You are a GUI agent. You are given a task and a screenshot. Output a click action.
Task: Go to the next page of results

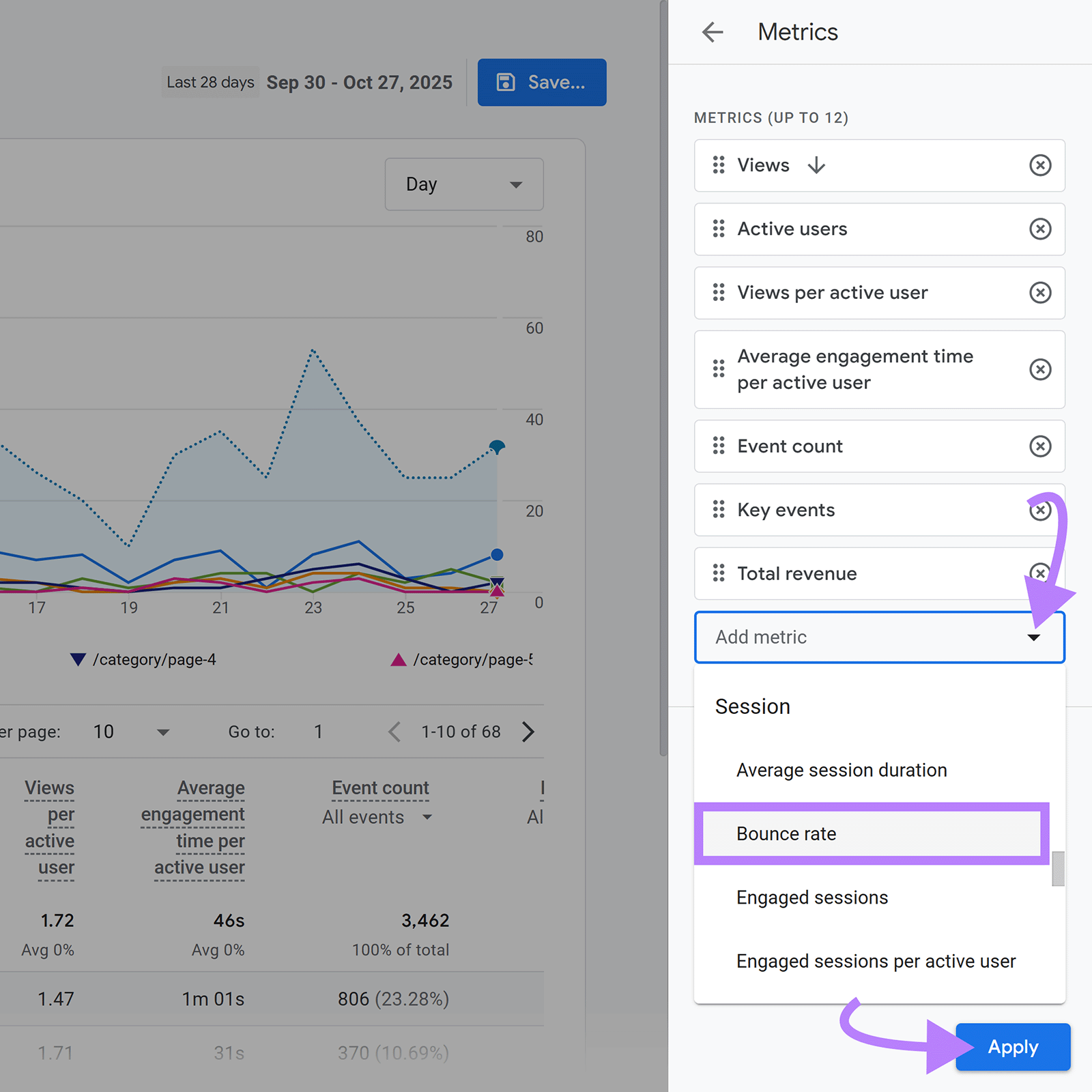point(528,732)
